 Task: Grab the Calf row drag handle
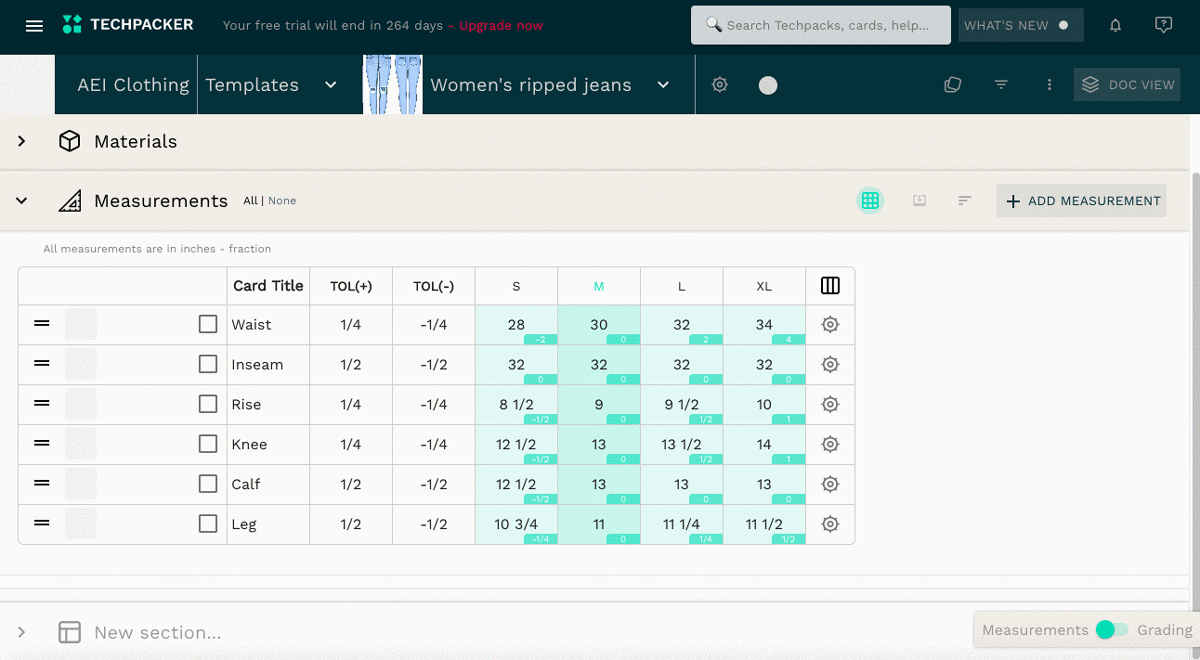pyautogui.click(x=42, y=483)
